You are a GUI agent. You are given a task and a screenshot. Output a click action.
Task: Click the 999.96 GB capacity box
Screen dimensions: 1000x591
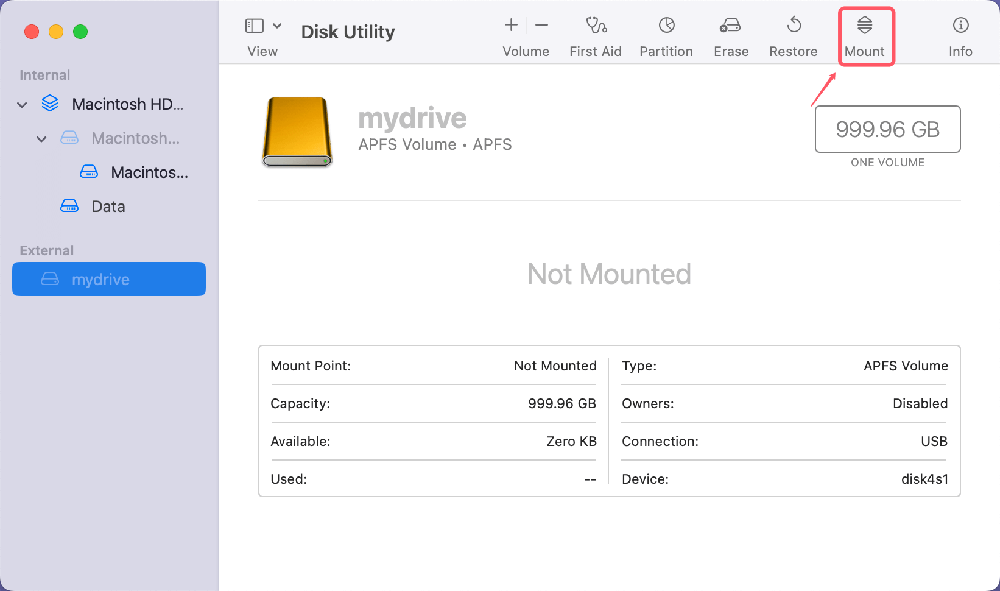tap(887, 130)
